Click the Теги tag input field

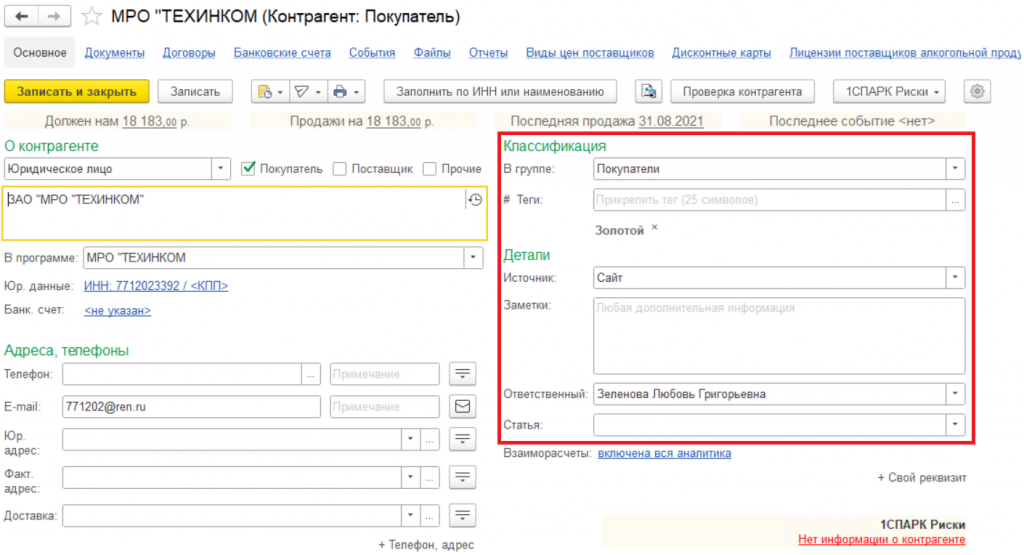coord(770,200)
